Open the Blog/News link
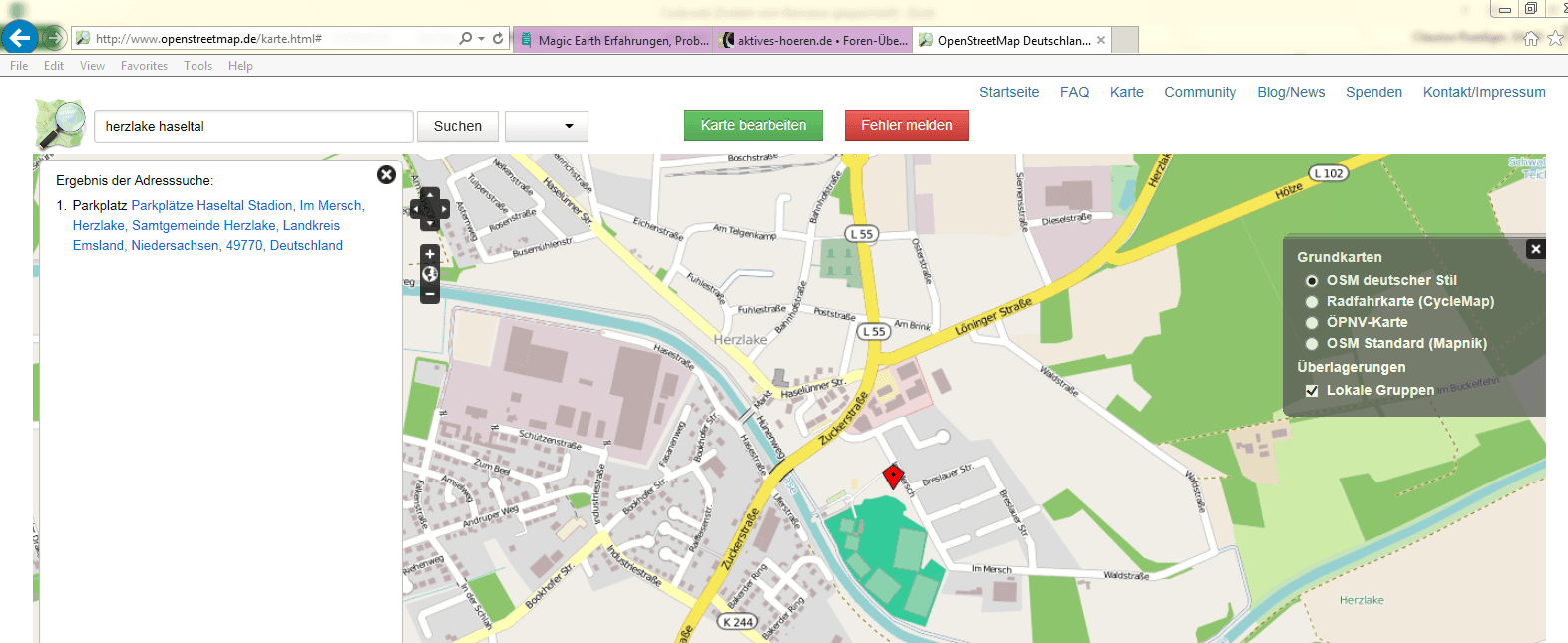 click(1291, 92)
